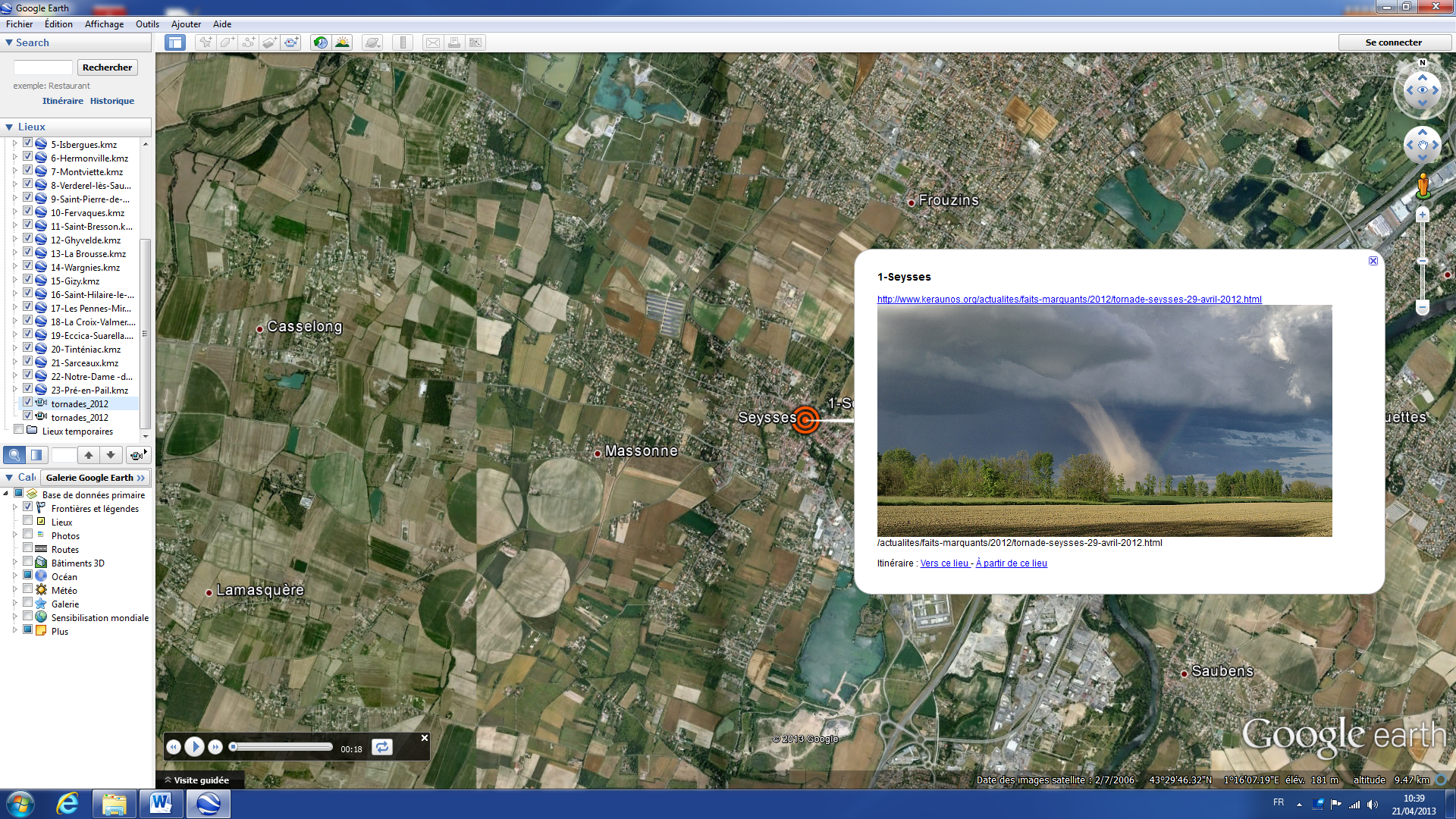1456x819 pixels.
Task: Uncheck the 20-Tinténiac.kmz checkbox
Action: [27, 348]
